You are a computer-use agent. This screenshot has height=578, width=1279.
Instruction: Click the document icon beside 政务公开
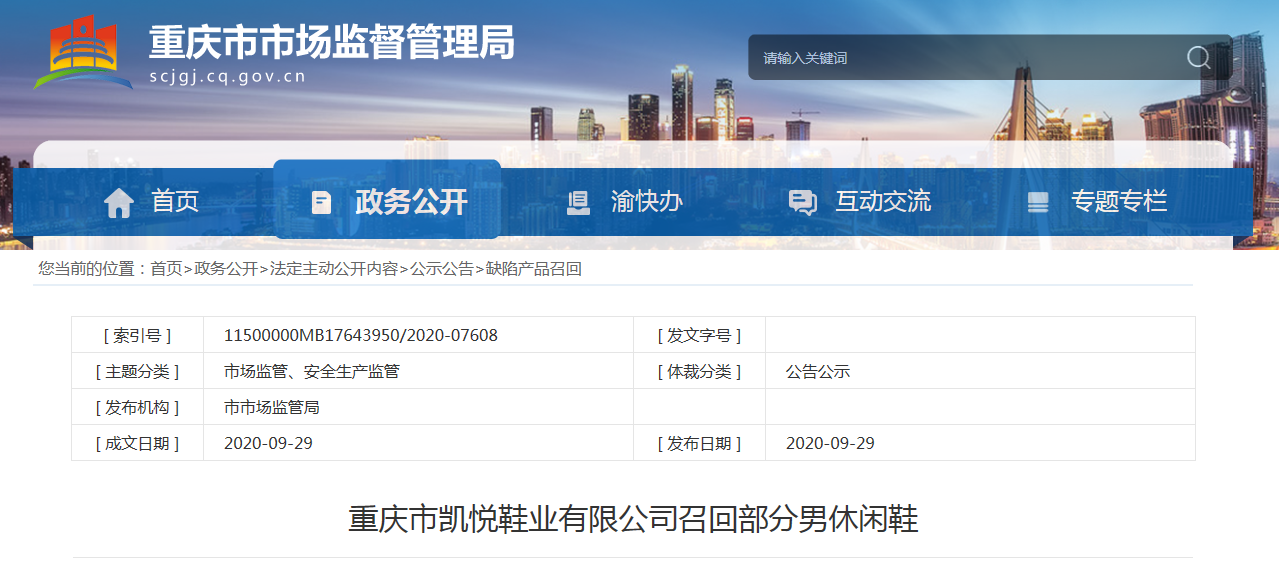(321, 202)
